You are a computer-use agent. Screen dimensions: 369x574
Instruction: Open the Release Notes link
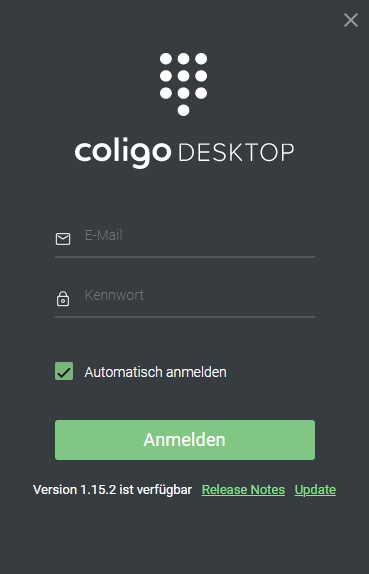click(243, 490)
